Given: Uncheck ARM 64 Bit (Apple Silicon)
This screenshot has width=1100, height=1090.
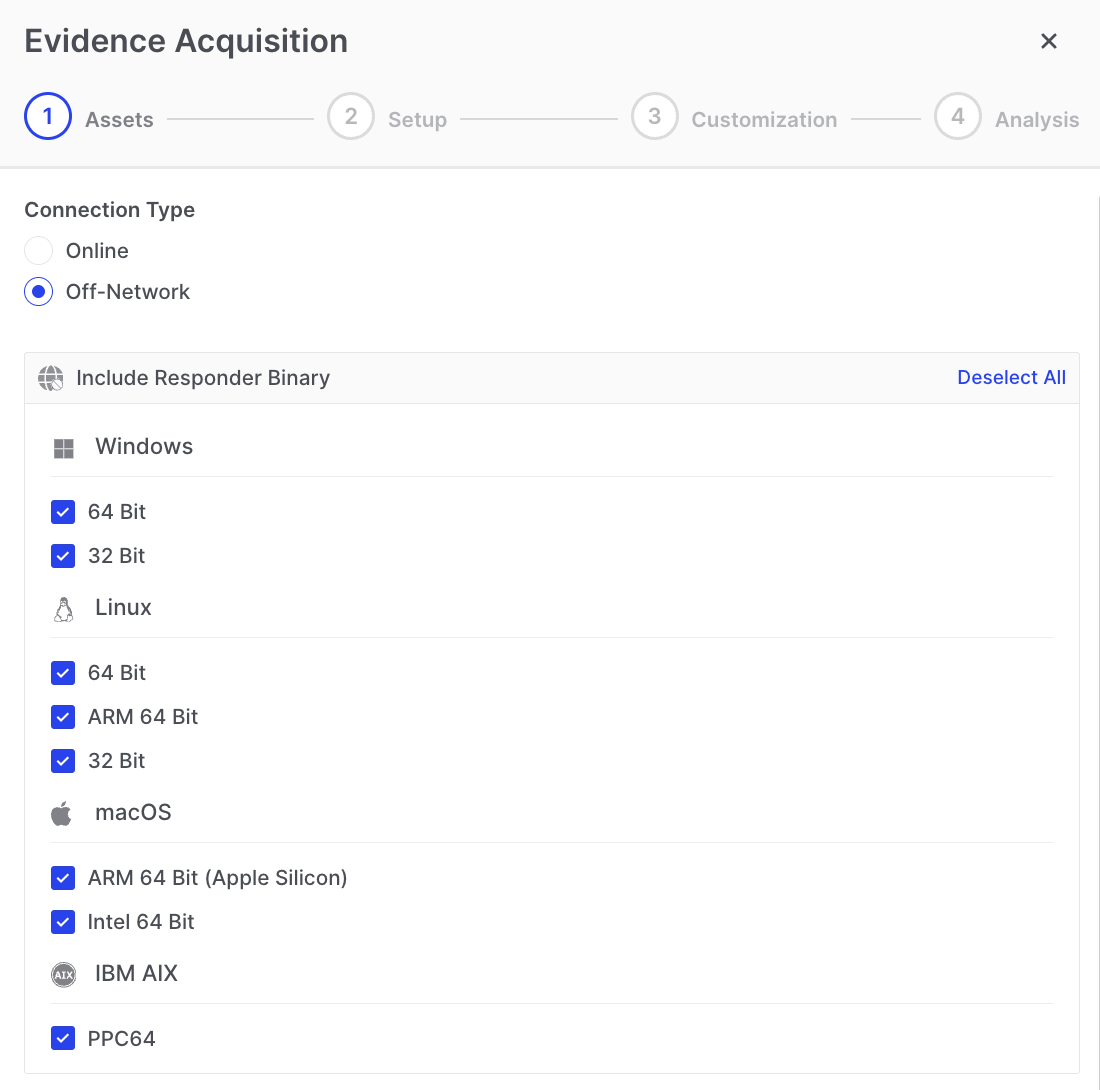Looking at the screenshot, I should click(x=63, y=878).
